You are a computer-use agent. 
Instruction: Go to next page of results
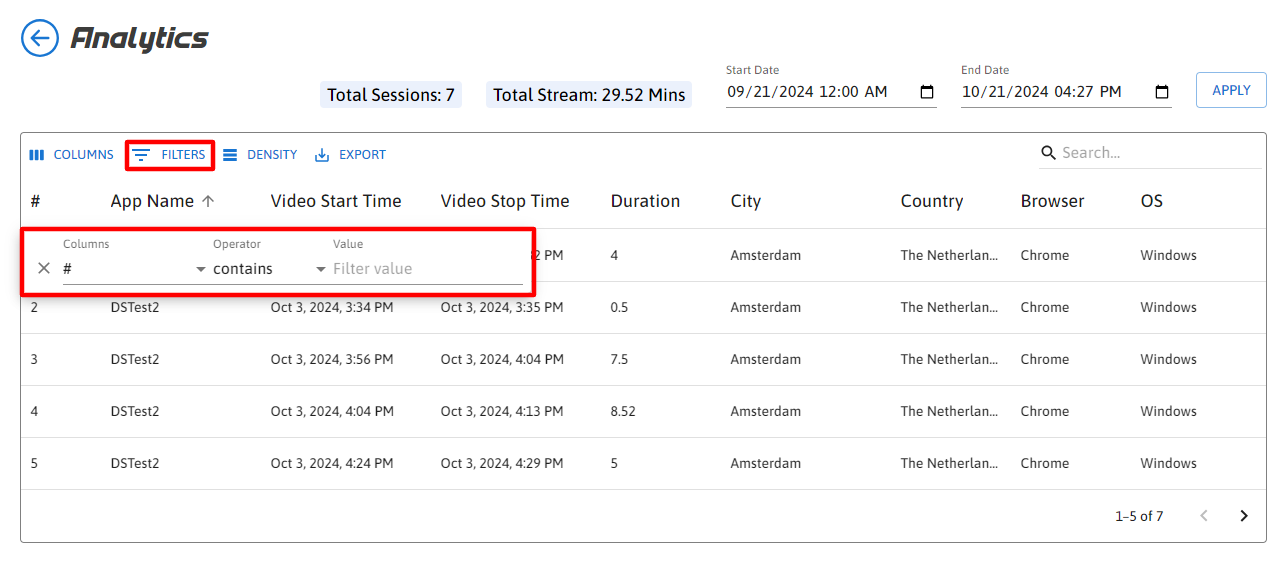1244,516
